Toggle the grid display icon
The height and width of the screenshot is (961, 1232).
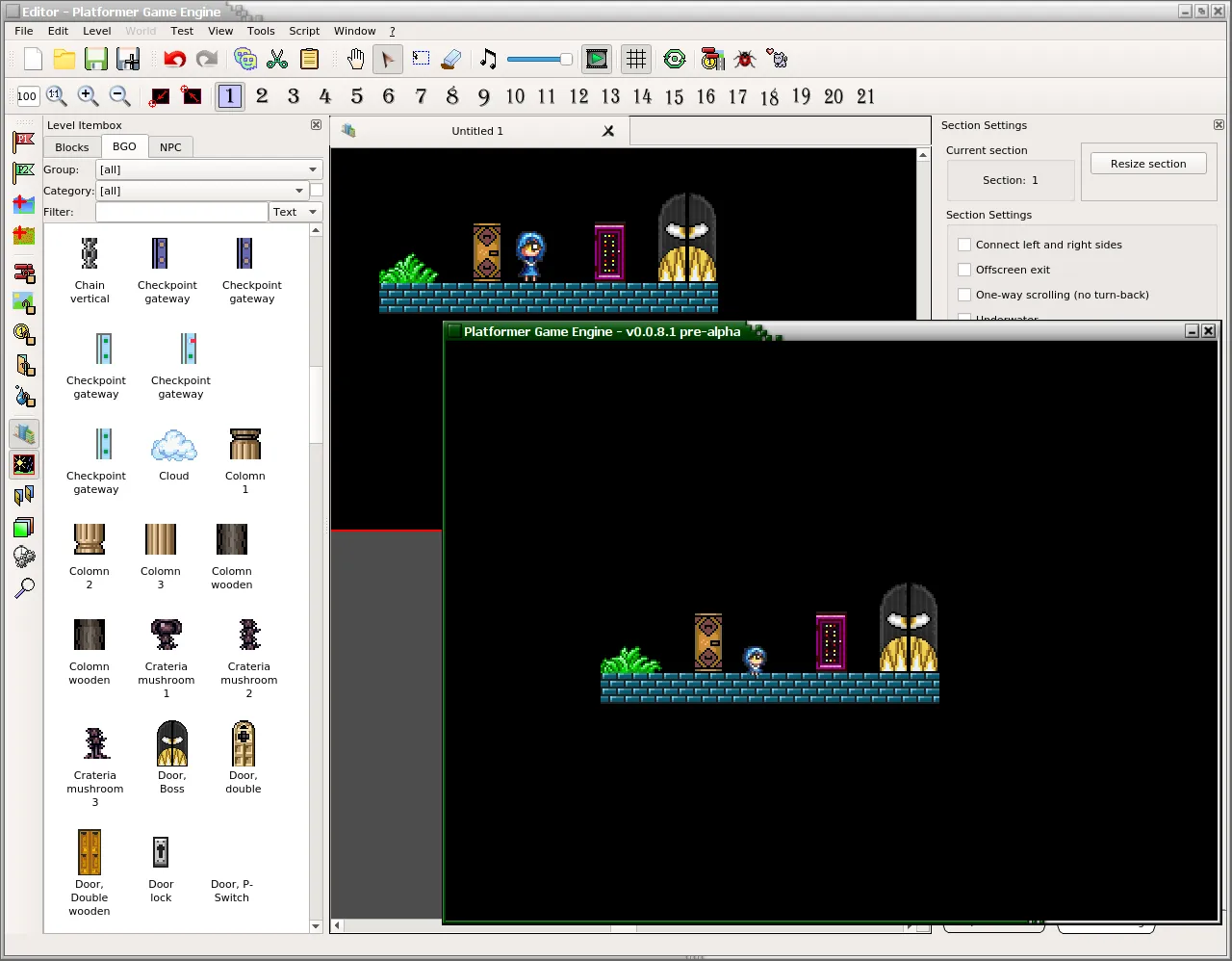pyautogui.click(x=635, y=59)
